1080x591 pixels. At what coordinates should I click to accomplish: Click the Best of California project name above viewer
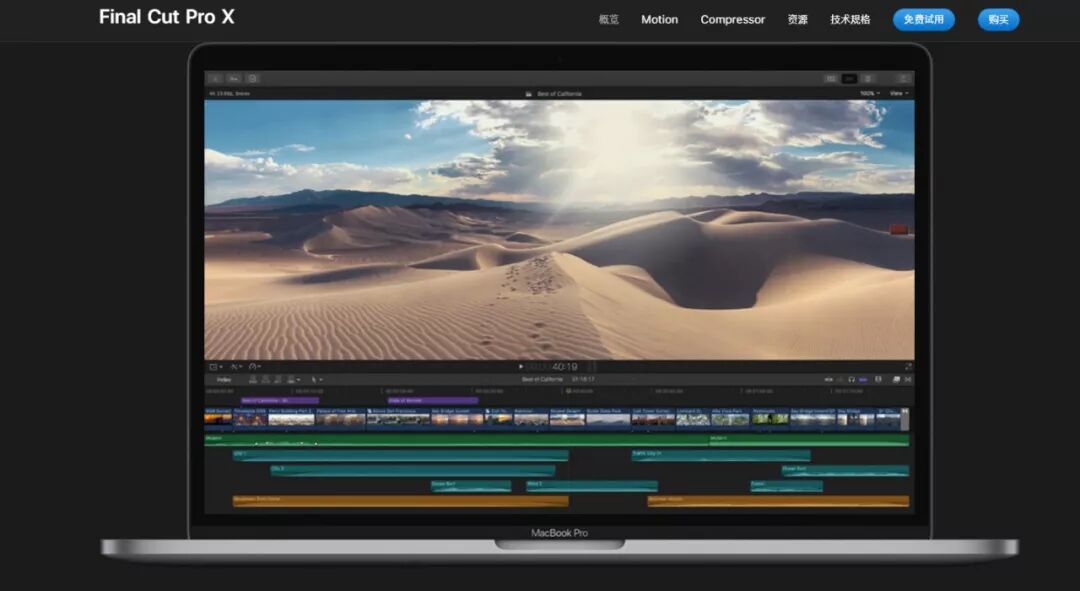pyautogui.click(x=559, y=94)
